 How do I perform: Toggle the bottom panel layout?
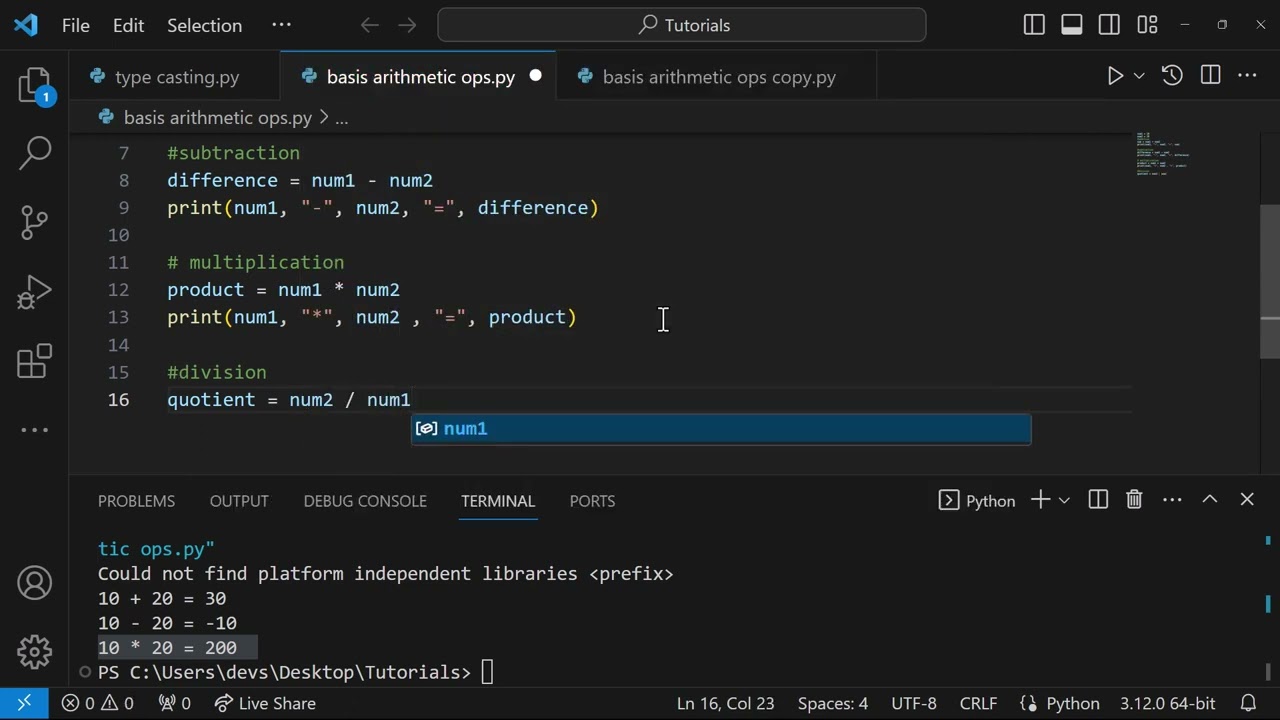click(x=1072, y=25)
